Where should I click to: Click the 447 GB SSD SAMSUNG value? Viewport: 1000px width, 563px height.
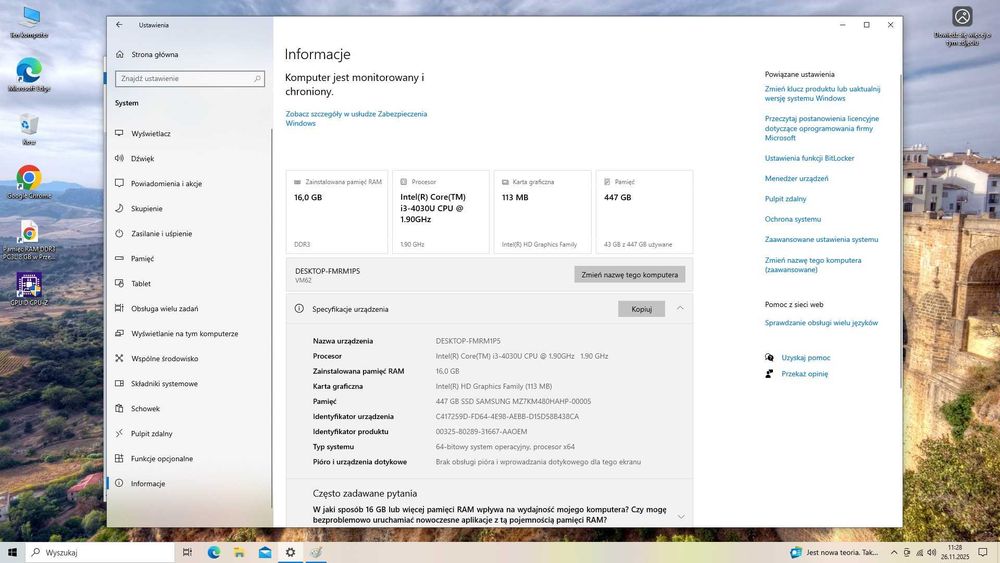(513, 401)
